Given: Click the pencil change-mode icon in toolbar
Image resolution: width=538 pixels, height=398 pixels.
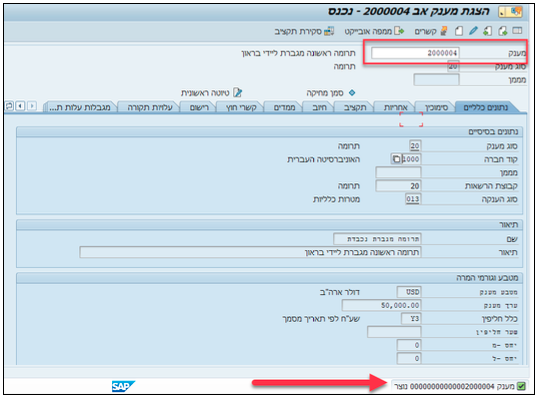Looking at the screenshot, I should coord(473,31).
